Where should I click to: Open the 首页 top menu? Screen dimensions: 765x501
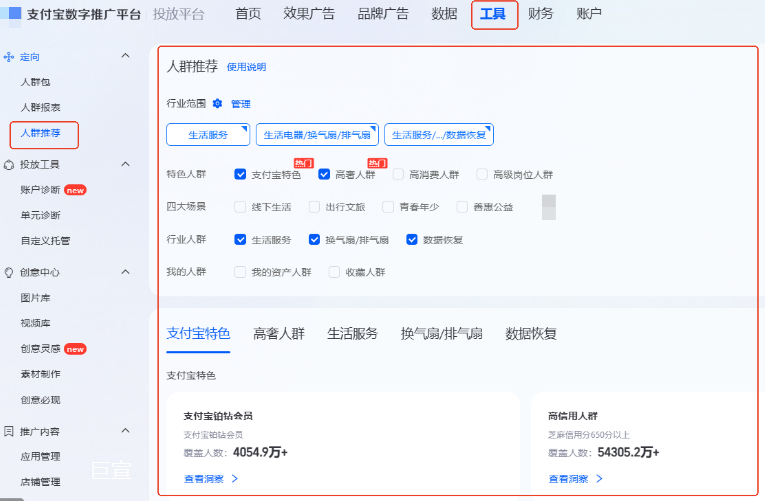pos(248,14)
